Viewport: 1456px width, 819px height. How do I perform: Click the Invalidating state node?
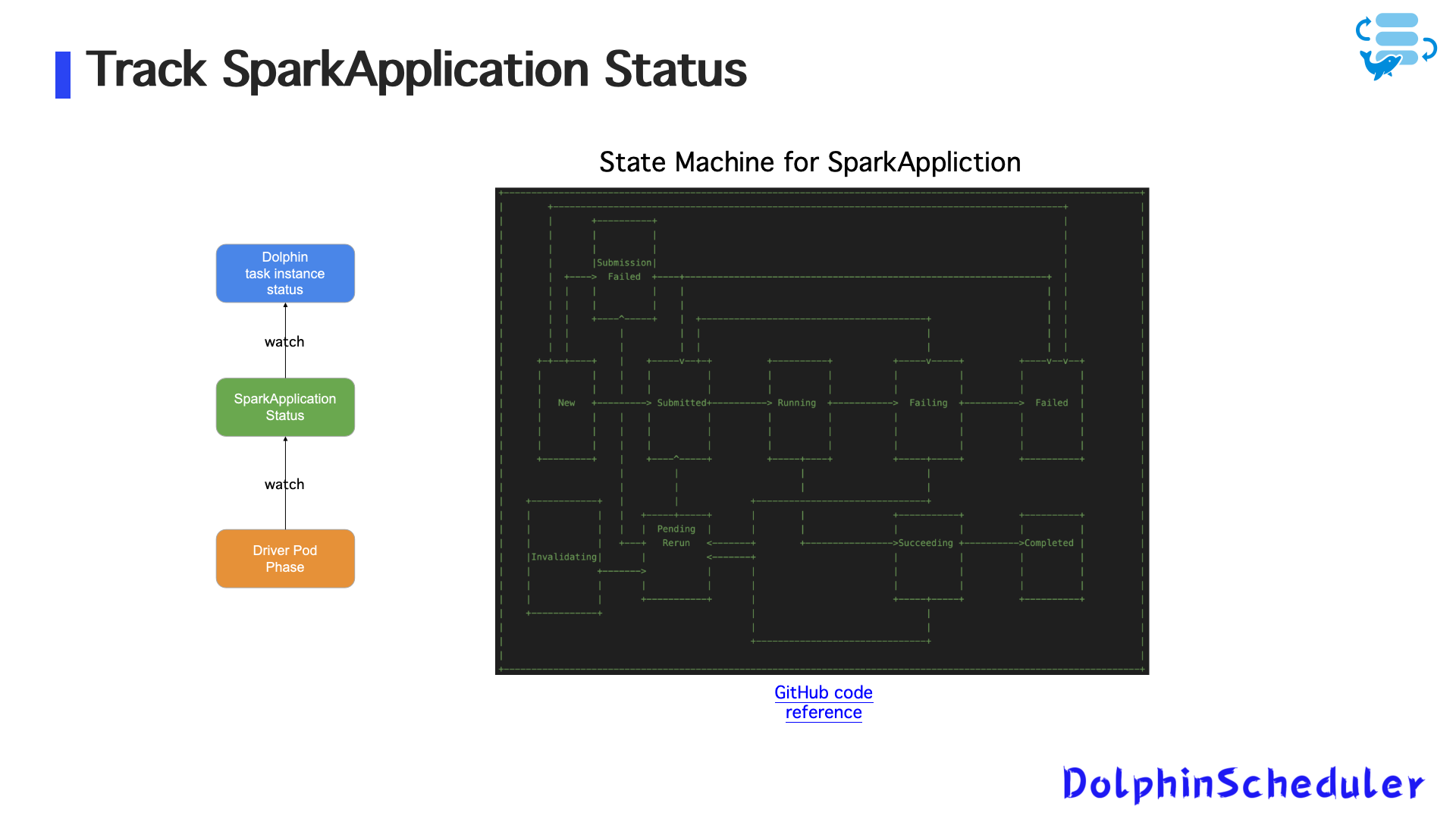[x=564, y=557]
